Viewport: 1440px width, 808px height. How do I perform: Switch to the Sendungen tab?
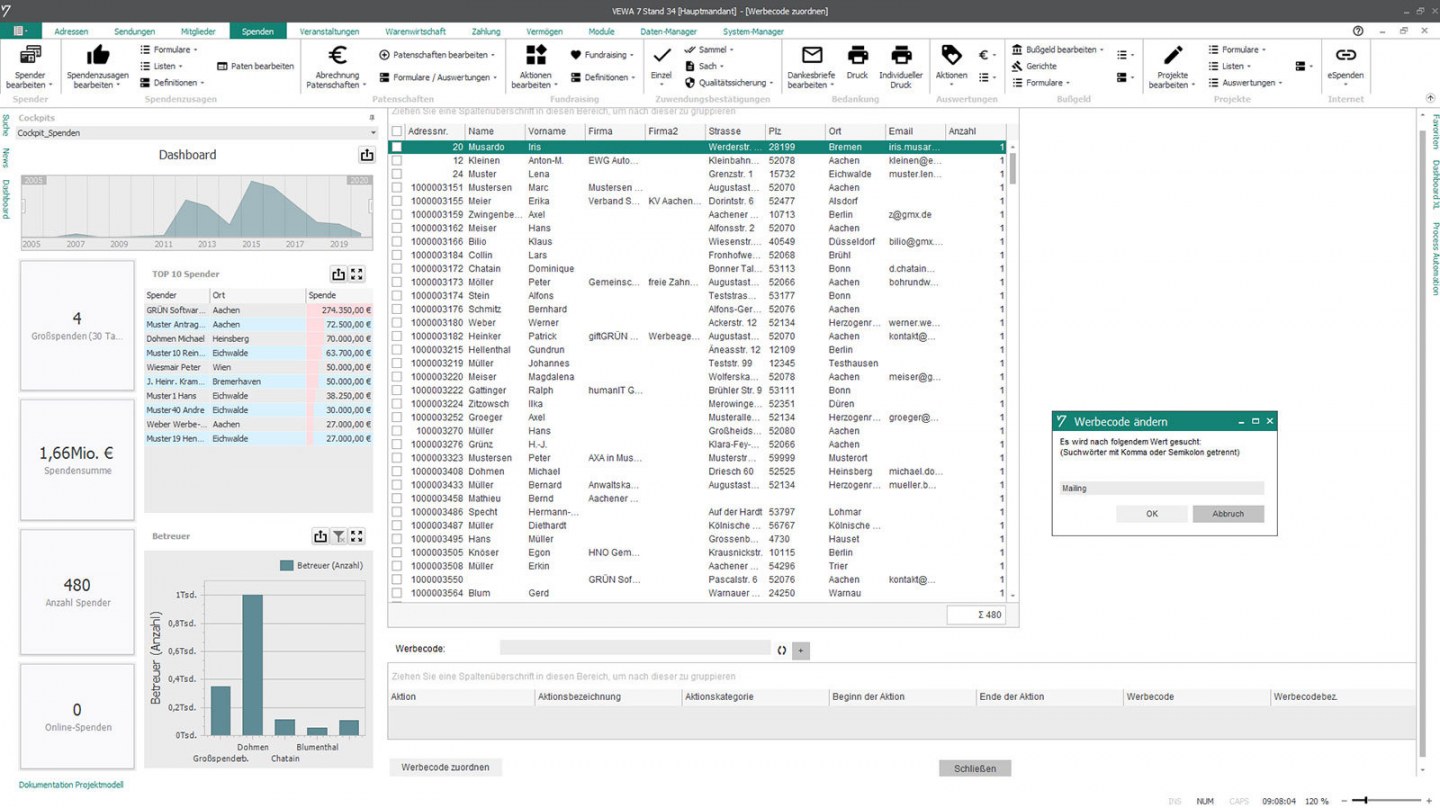134,31
